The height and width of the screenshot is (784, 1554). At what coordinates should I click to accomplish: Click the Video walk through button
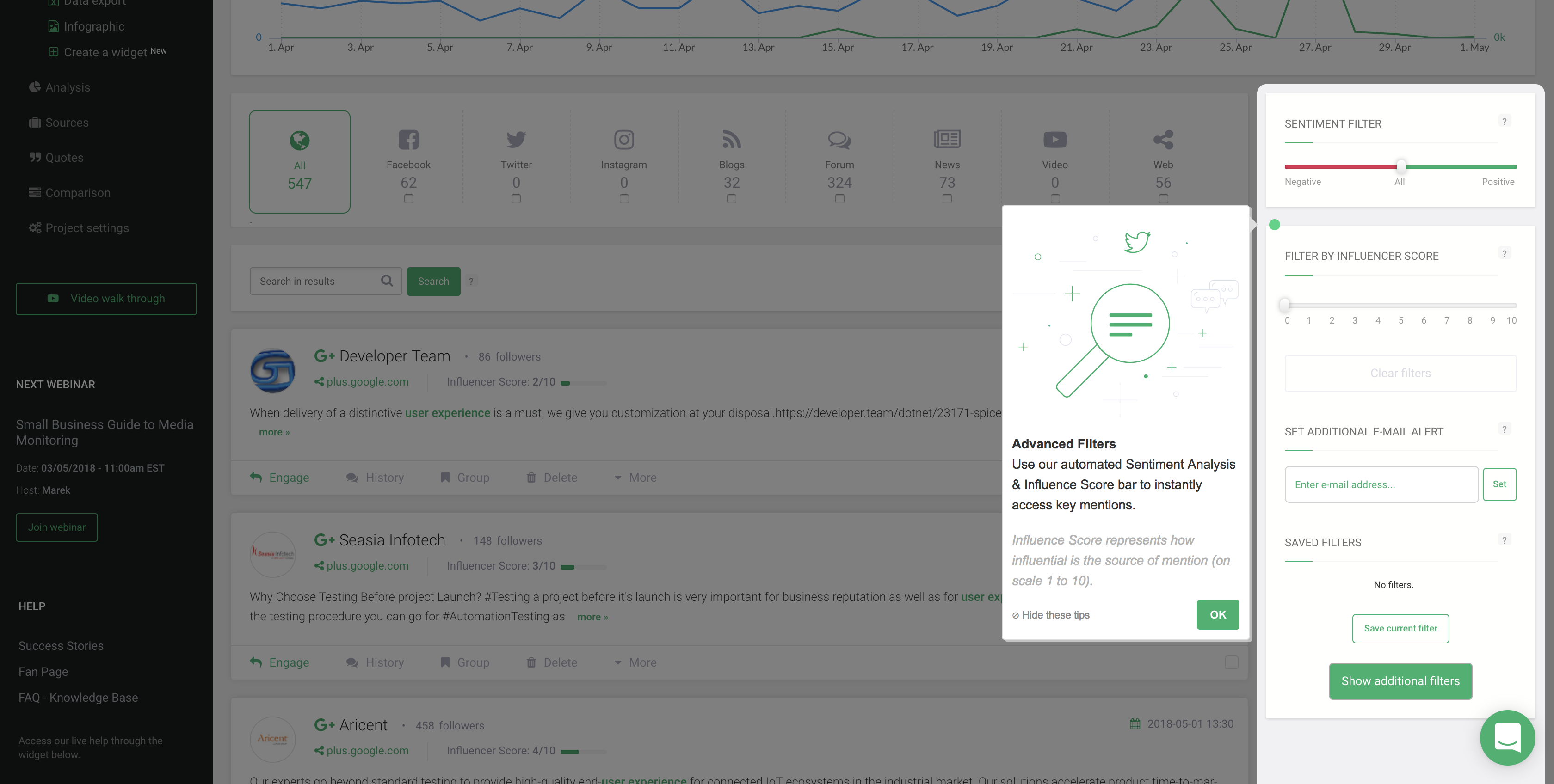(106, 299)
